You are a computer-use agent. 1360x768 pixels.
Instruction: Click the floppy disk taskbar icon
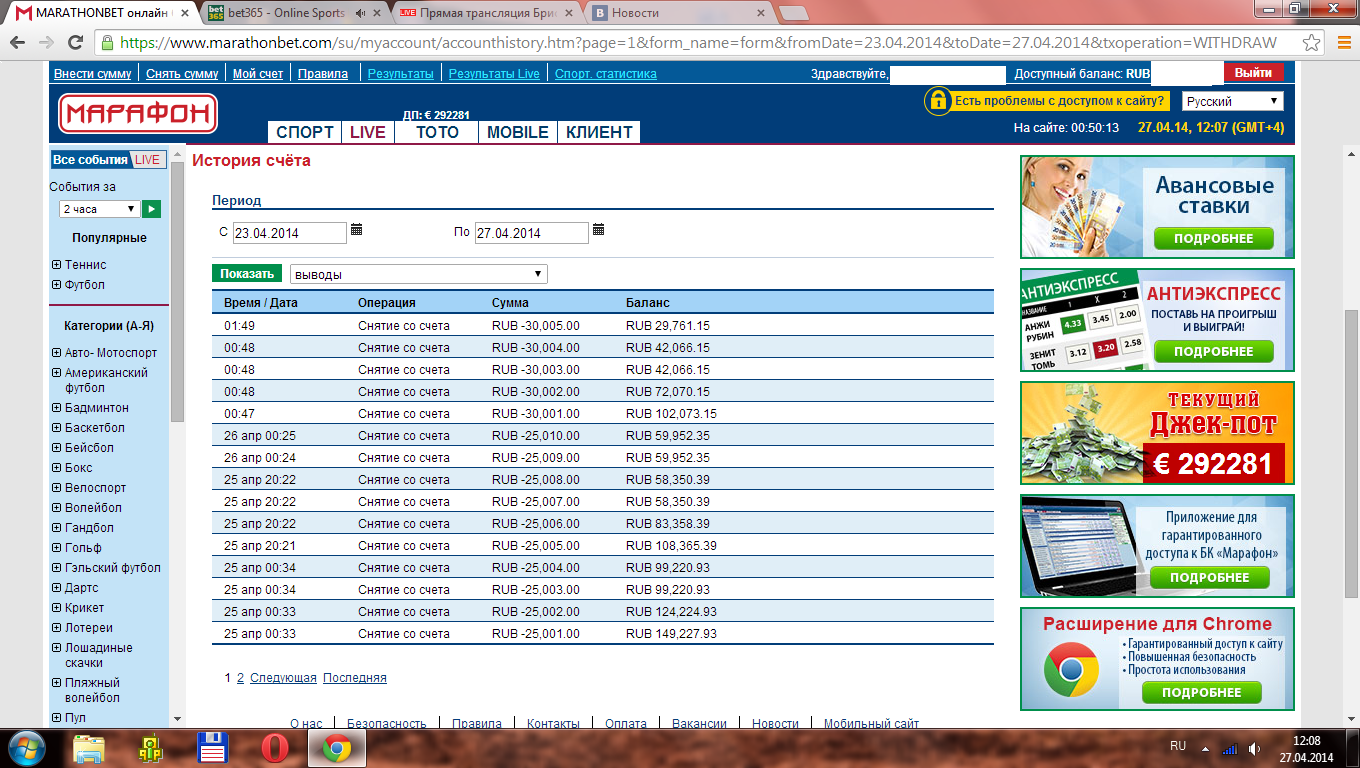(x=213, y=748)
